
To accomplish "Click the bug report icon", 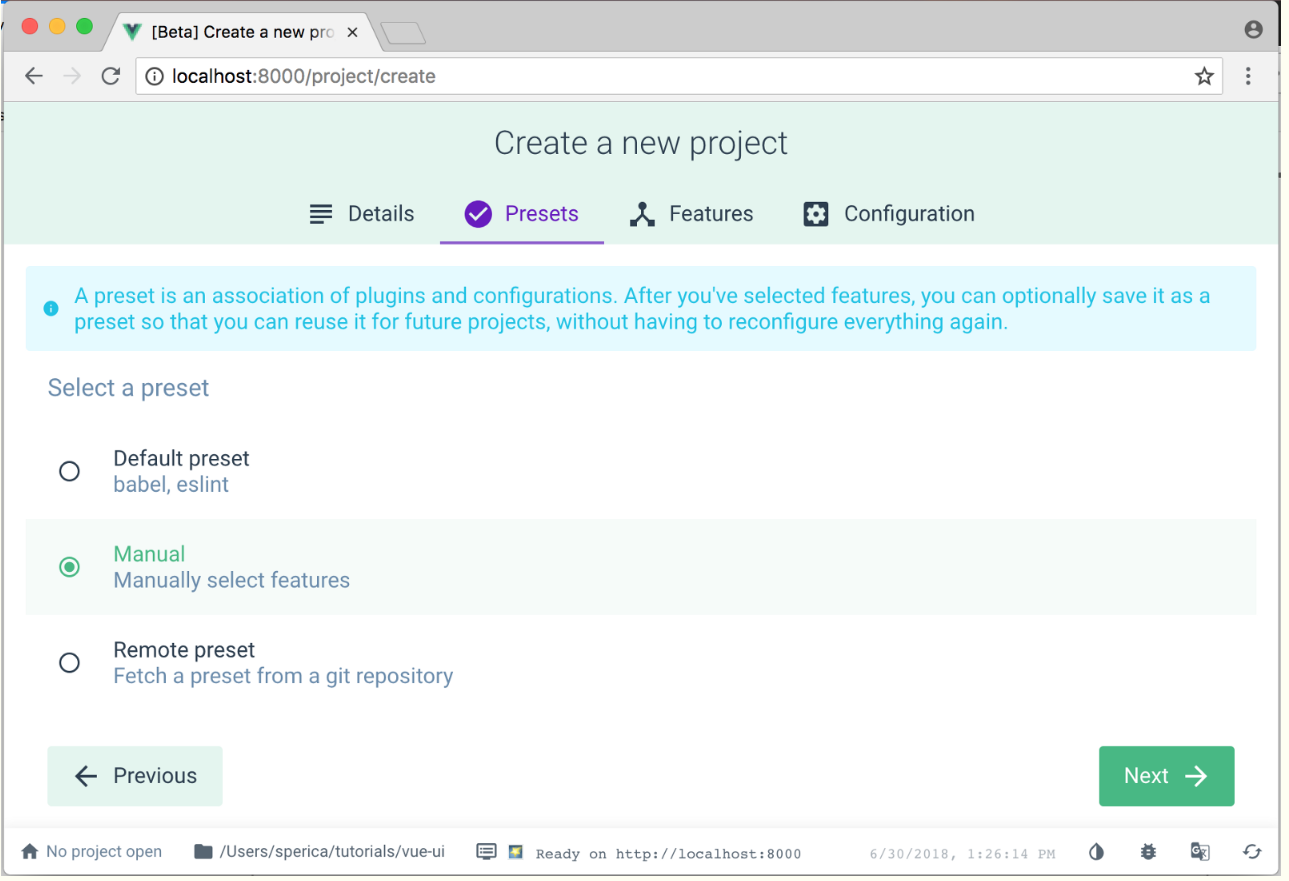I will coord(1148,852).
